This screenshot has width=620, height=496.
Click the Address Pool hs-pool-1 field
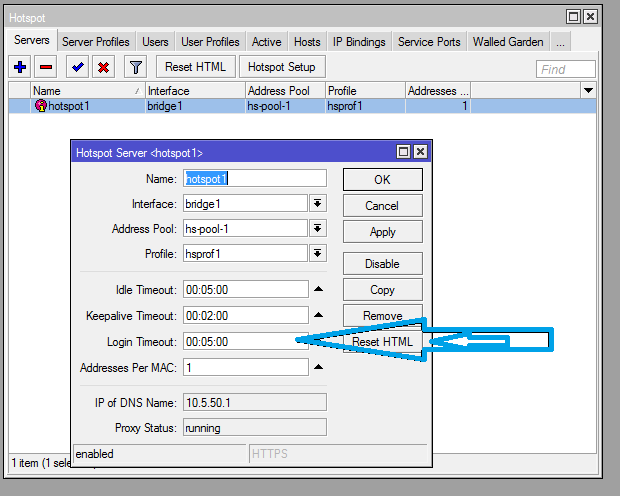tap(245, 228)
